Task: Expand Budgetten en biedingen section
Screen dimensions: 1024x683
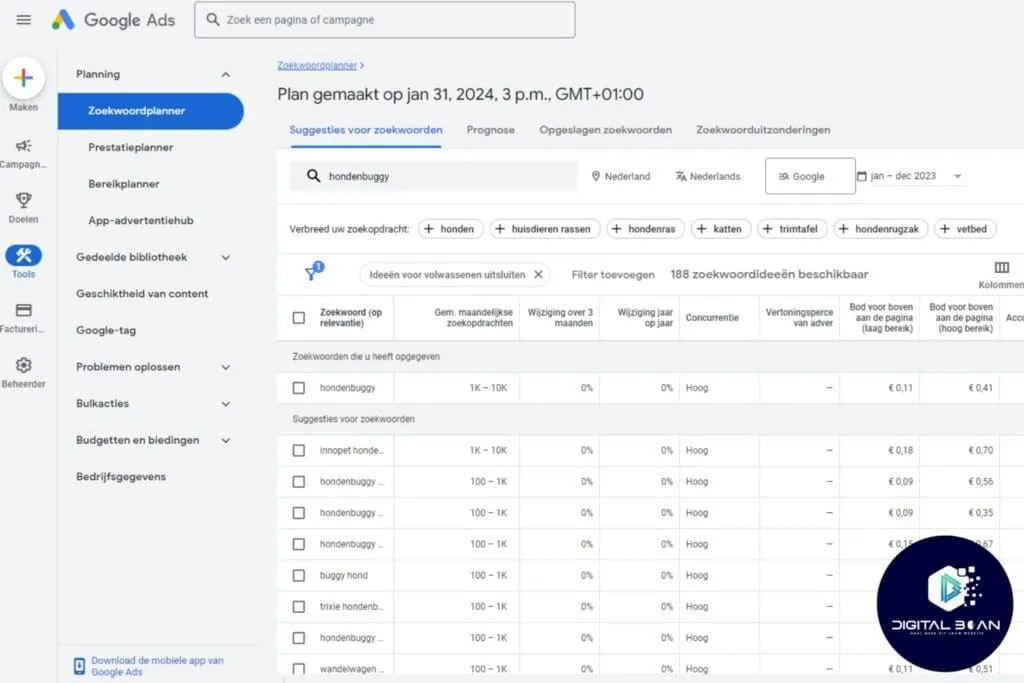Action: 225,440
